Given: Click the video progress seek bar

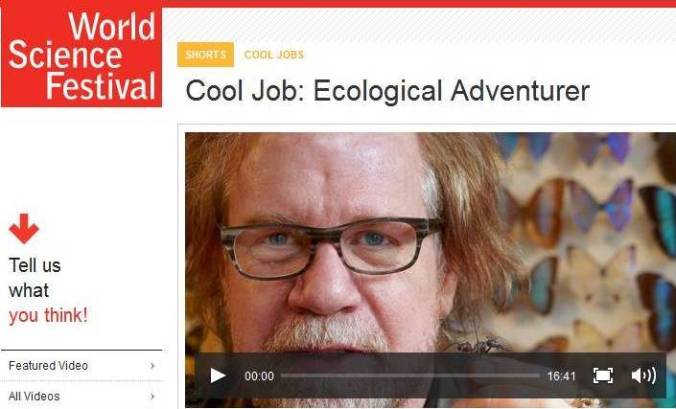Looking at the screenshot, I should pos(410,376).
